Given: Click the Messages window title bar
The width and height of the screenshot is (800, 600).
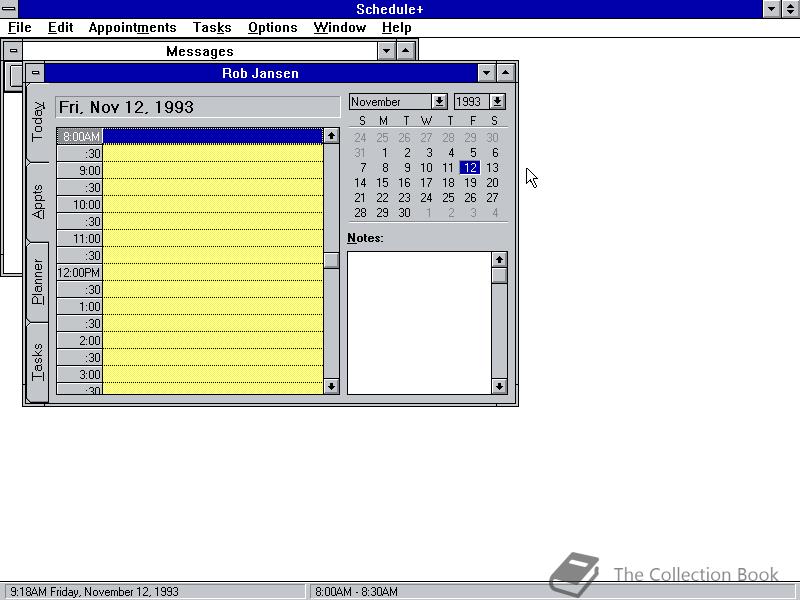Looking at the screenshot, I should tap(199, 51).
